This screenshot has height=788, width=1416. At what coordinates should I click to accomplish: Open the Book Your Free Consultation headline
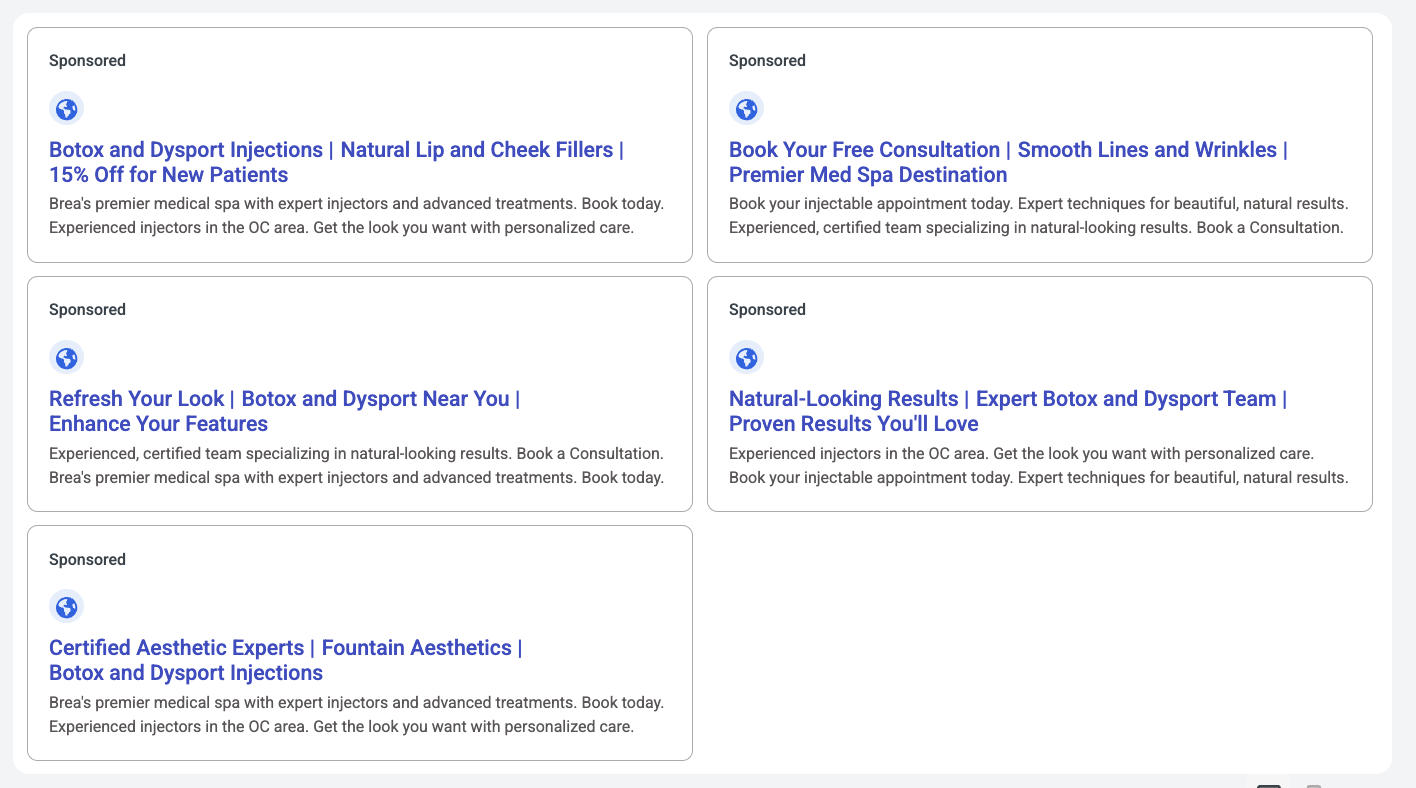[x=1008, y=162]
